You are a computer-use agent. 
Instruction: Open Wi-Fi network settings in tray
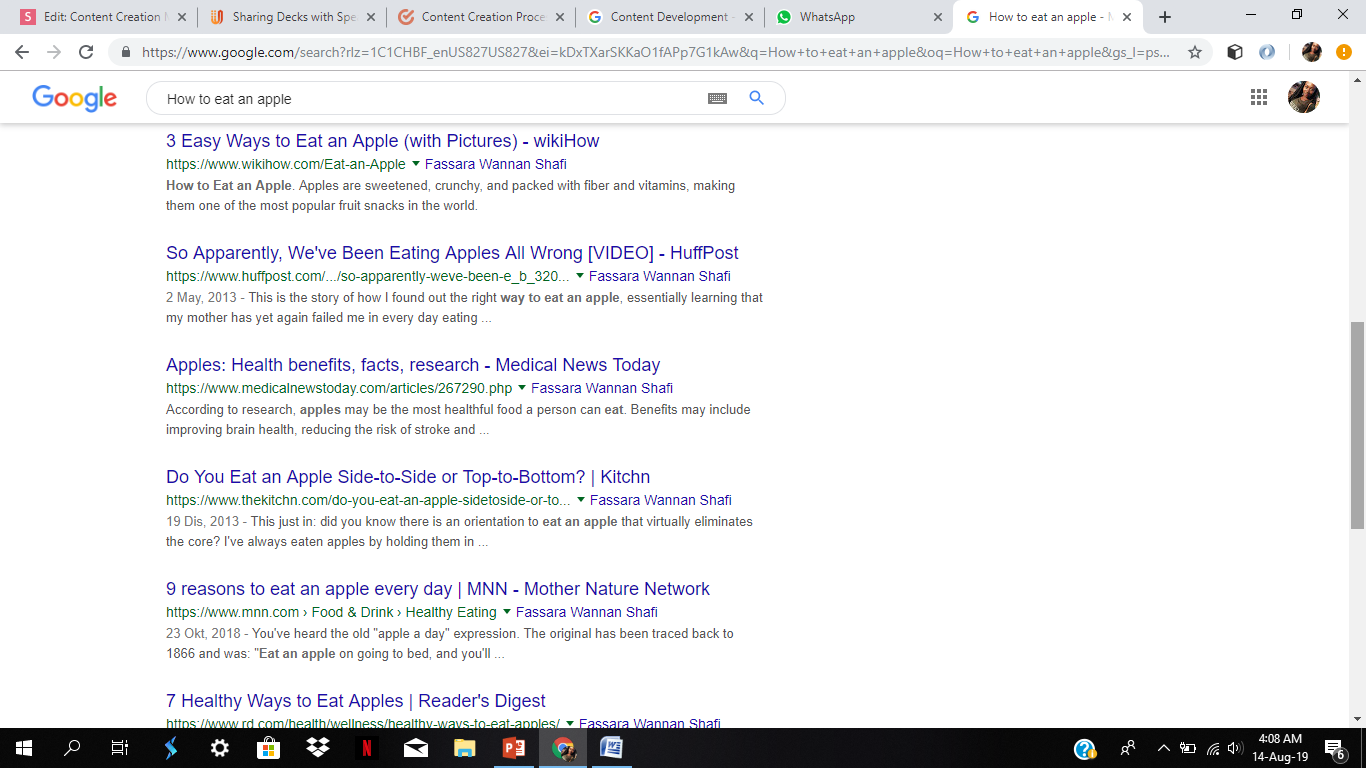pos(1213,748)
